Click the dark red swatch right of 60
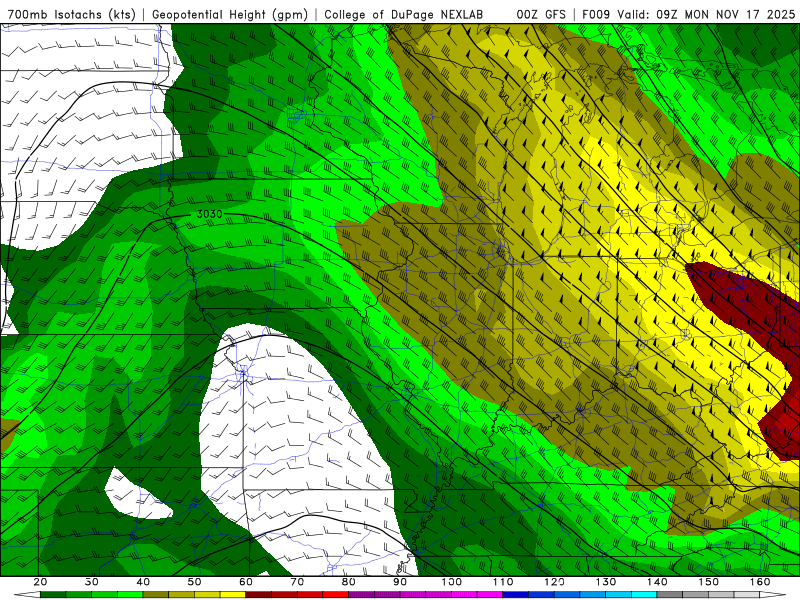 pos(259,595)
